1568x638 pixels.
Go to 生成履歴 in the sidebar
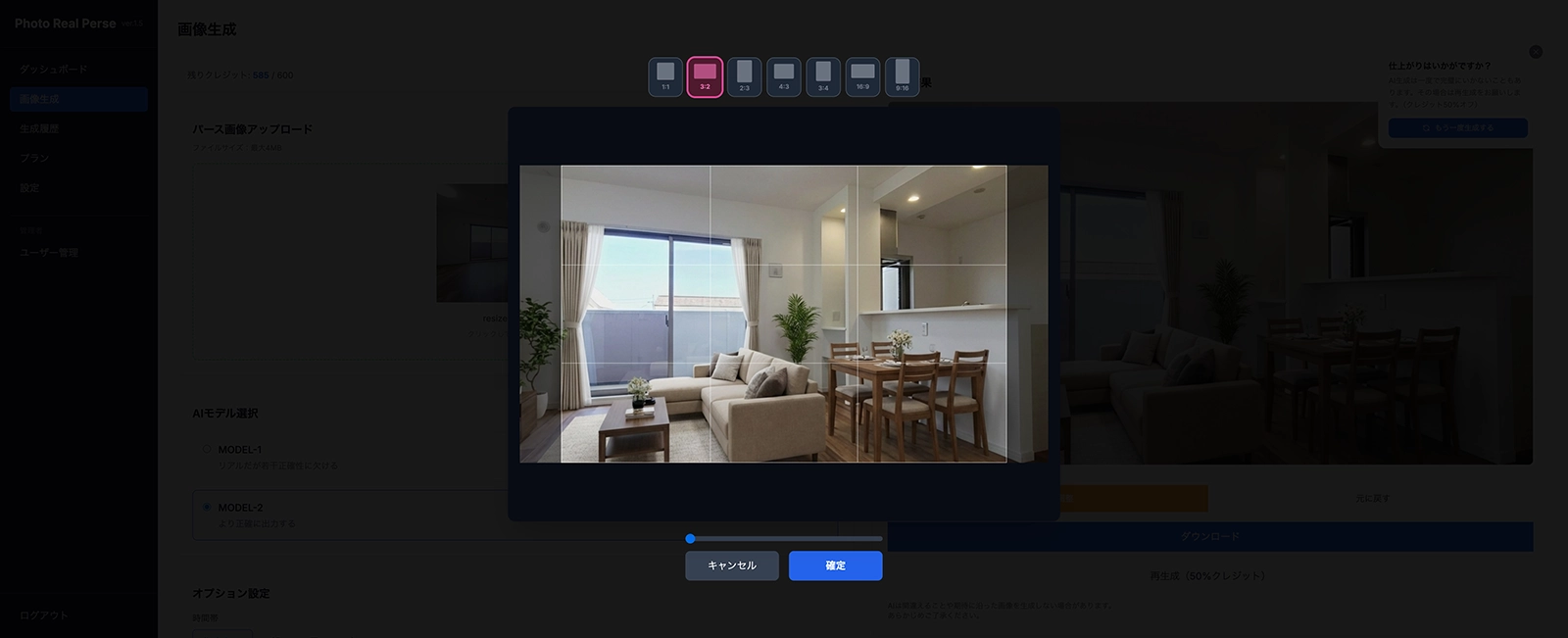click(x=39, y=128)
